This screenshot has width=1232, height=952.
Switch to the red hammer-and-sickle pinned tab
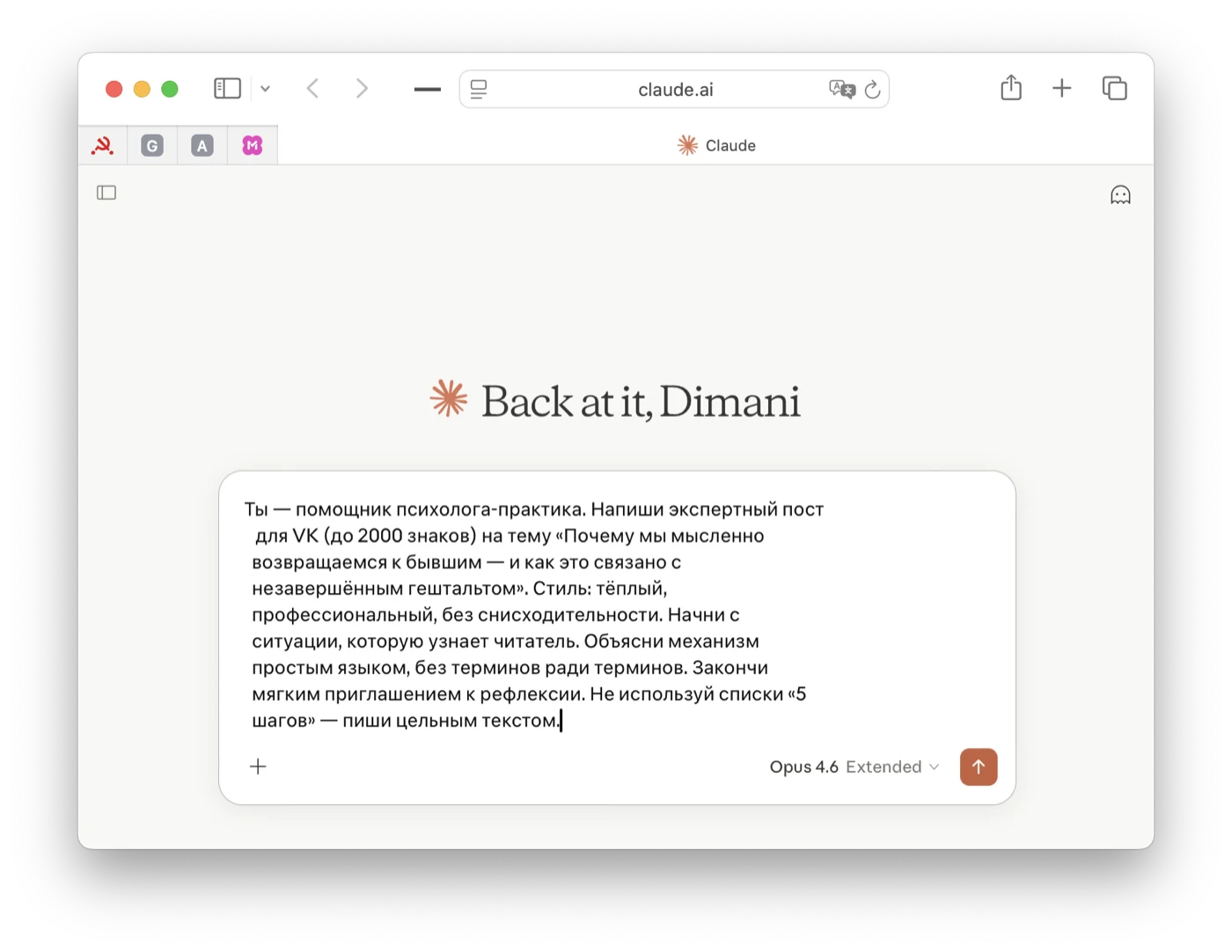pyautogui.click(x=103, y=145)
